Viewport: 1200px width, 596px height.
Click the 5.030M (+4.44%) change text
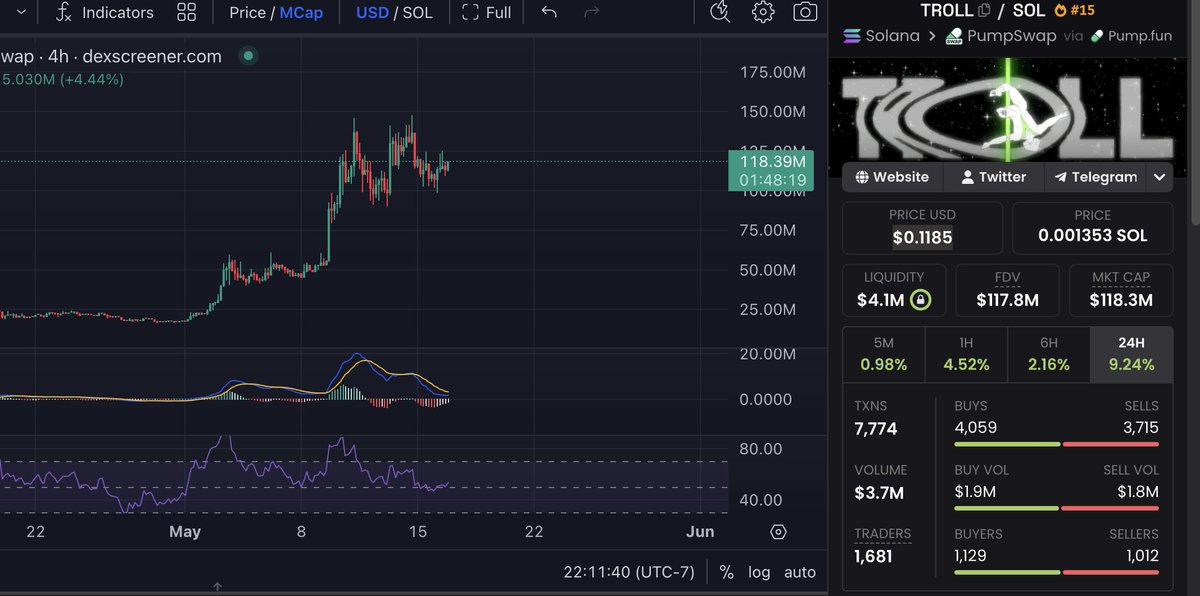63,79
